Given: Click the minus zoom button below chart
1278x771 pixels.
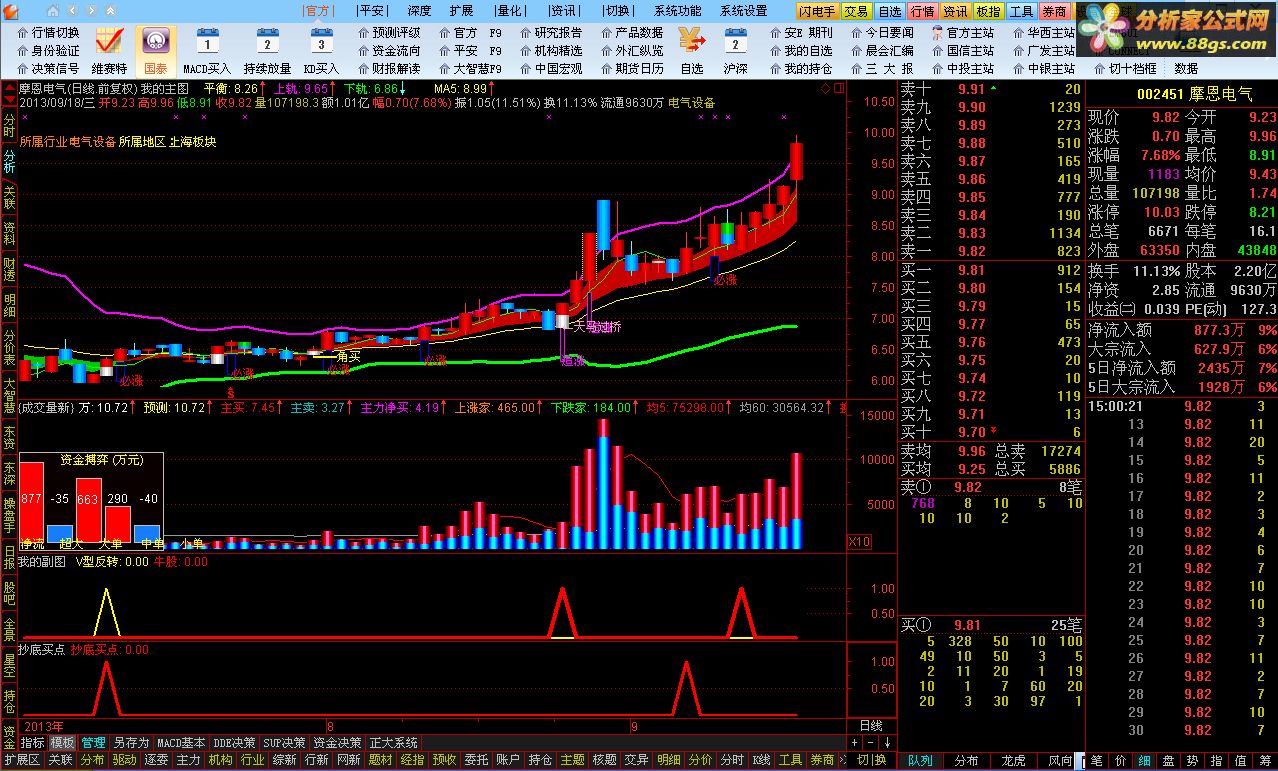Looking at the screenshot, I should [871, 743].
